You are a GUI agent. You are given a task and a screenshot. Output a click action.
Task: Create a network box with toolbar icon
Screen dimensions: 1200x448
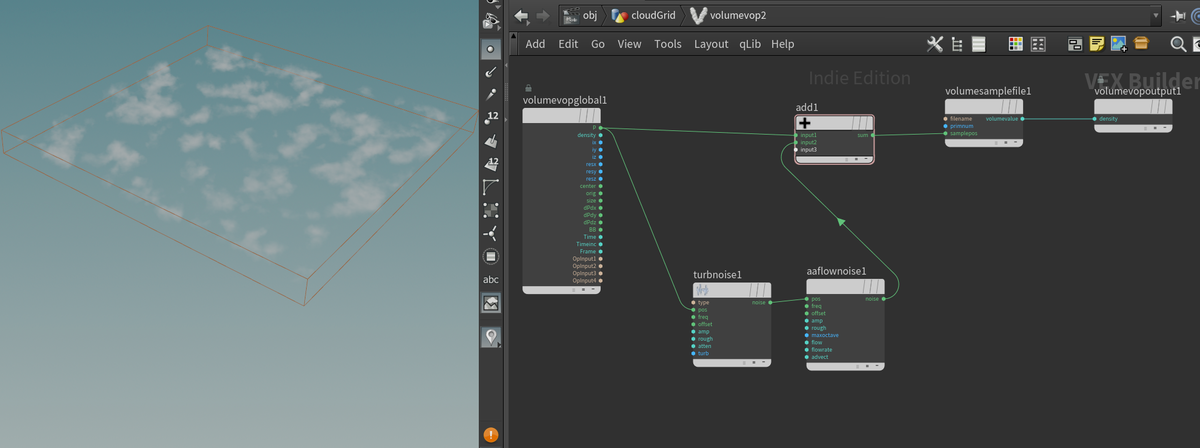pos(1075,44)
